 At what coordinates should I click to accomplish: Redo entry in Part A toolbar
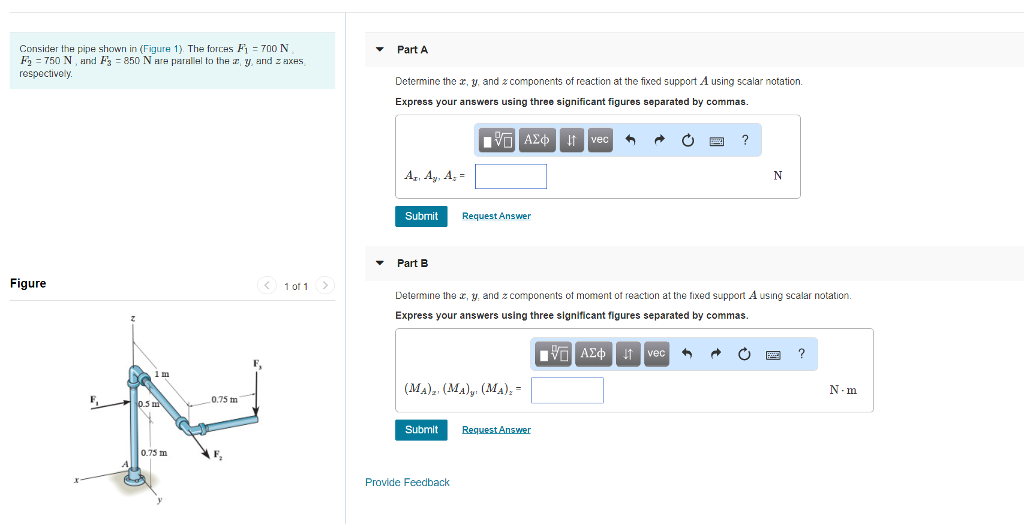659,141
